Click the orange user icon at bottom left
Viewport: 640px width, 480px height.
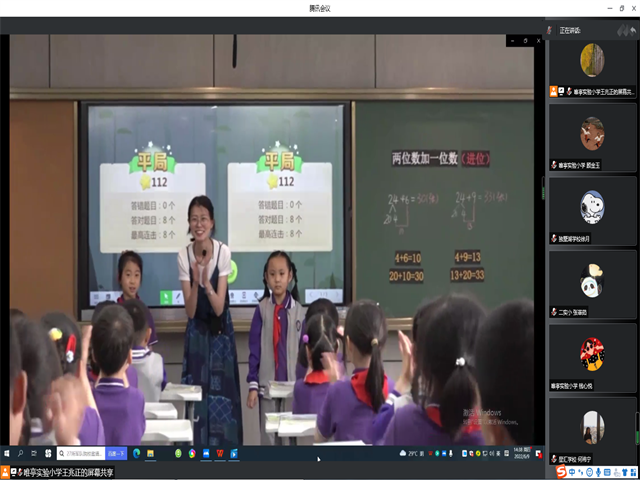coord(6,472)
